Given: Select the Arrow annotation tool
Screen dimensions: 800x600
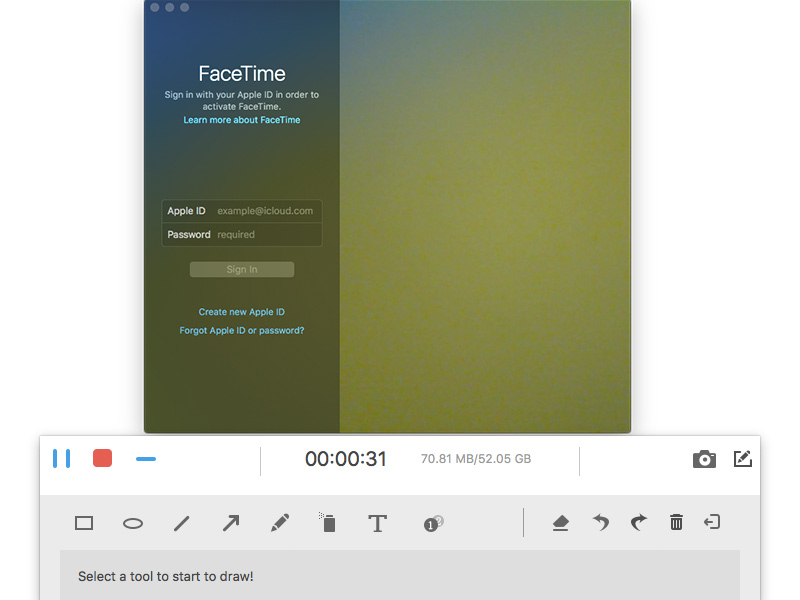Looking at the screenshot, I should point(231,522).
